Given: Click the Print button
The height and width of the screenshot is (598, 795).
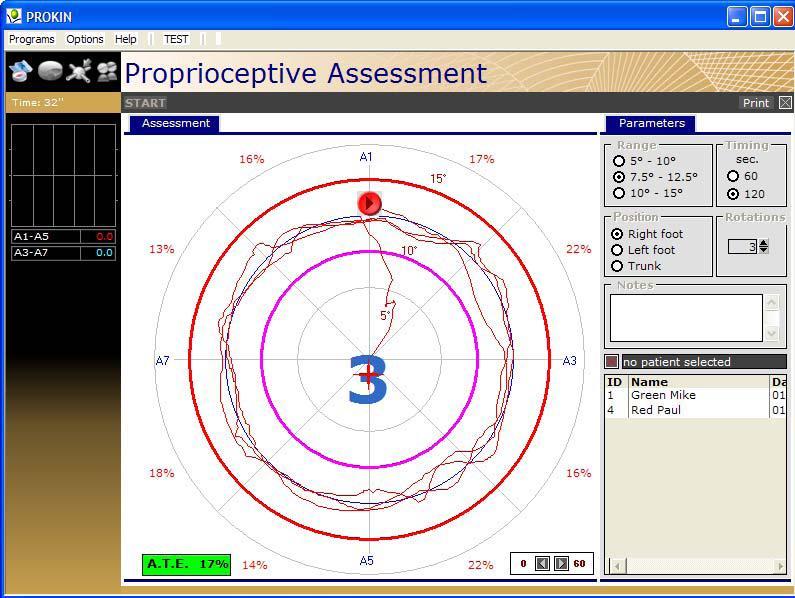Looking at the screenshot, I should coord(755,103).
